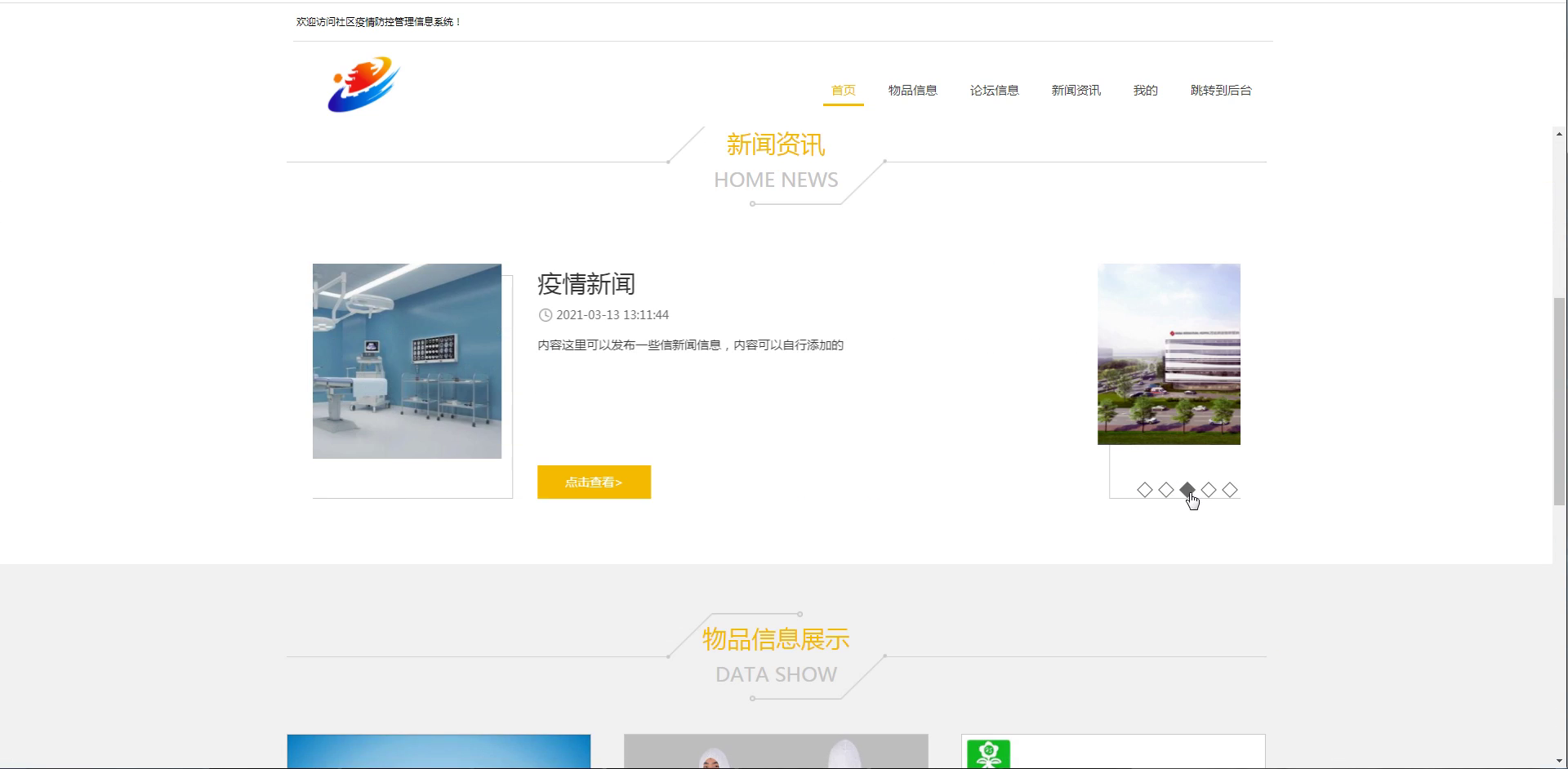Click the site logo in the header
1568x769 pixels.
pos(363,85)
